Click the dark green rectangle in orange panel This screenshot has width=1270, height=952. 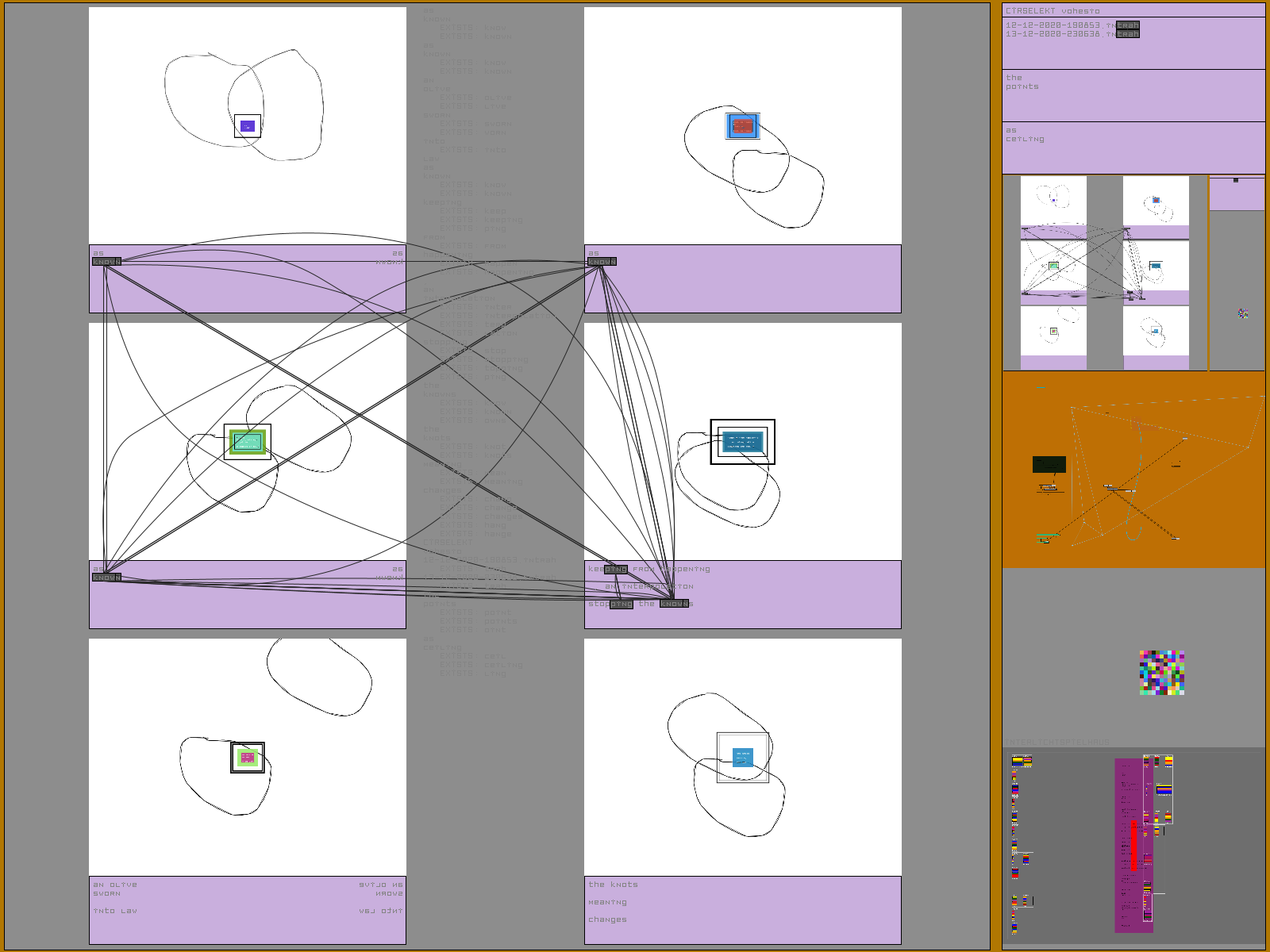coord(1049,464)
